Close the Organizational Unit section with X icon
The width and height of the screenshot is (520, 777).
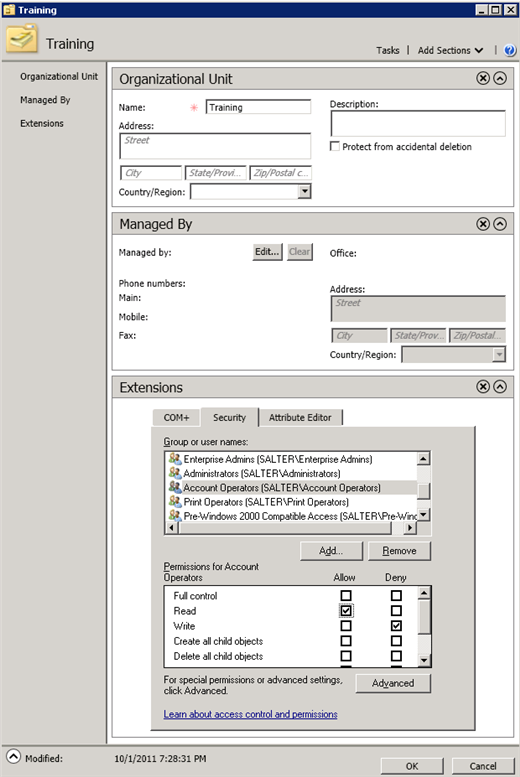point(483,78)
